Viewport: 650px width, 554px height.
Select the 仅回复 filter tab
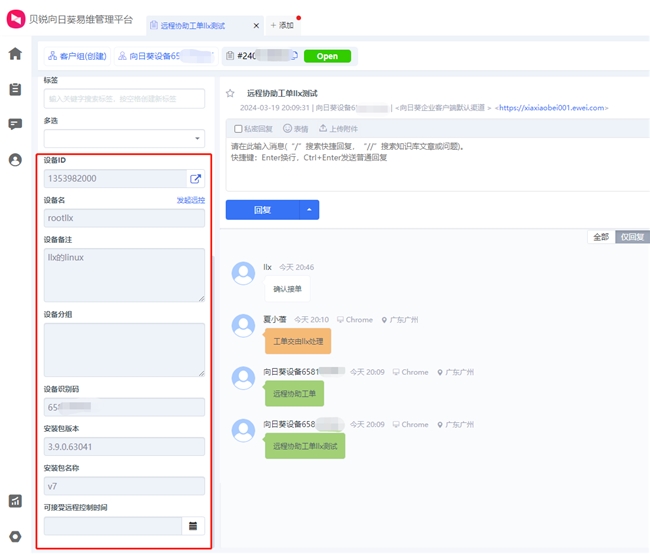tap(632, 237)
